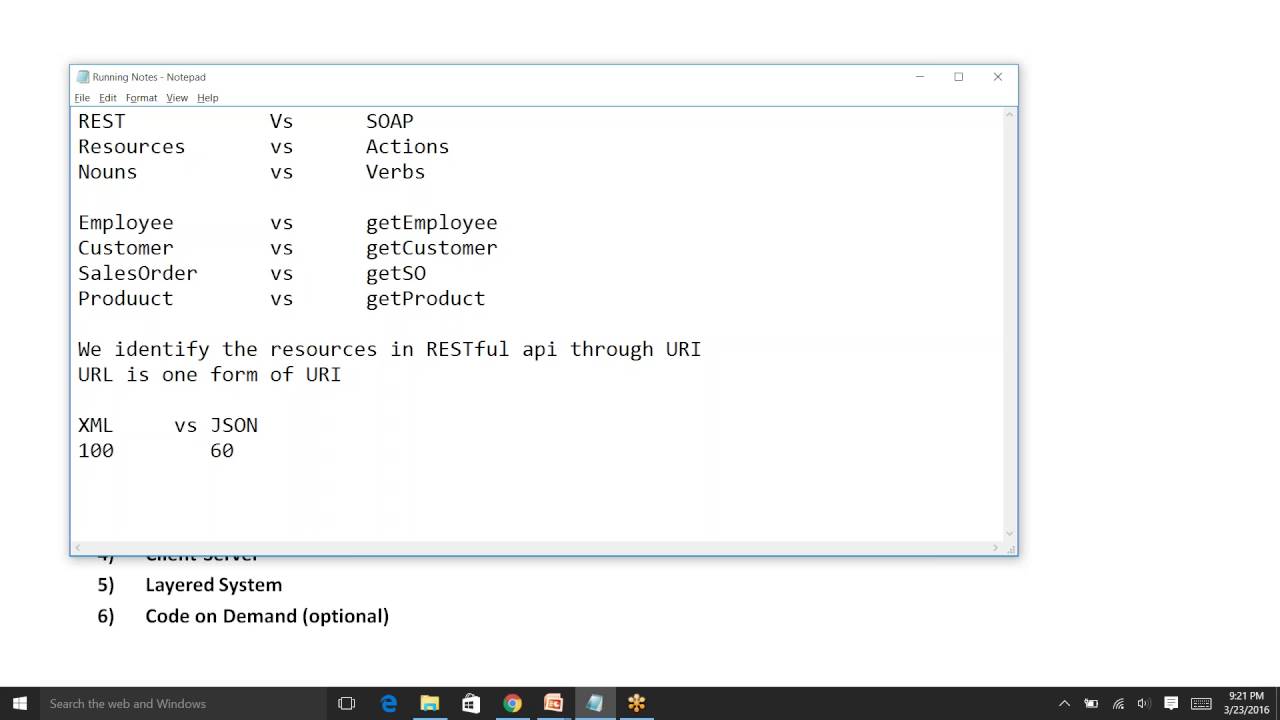Click Layered System in the slide behind

coord(214,585)
